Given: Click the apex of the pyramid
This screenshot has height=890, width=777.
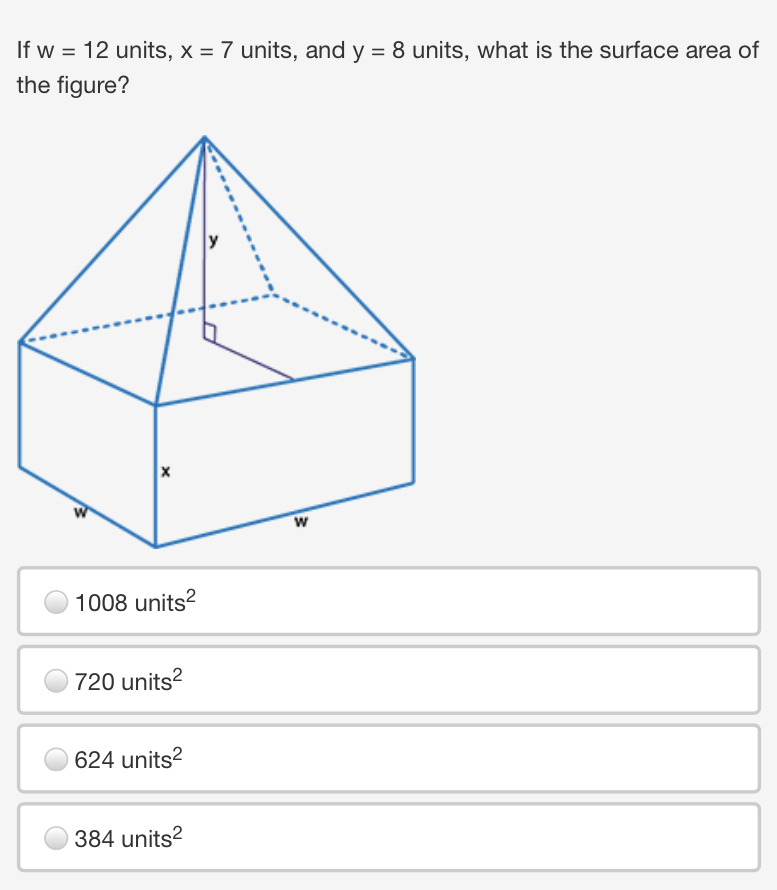Looking at the screenshot, I should 204,138.
